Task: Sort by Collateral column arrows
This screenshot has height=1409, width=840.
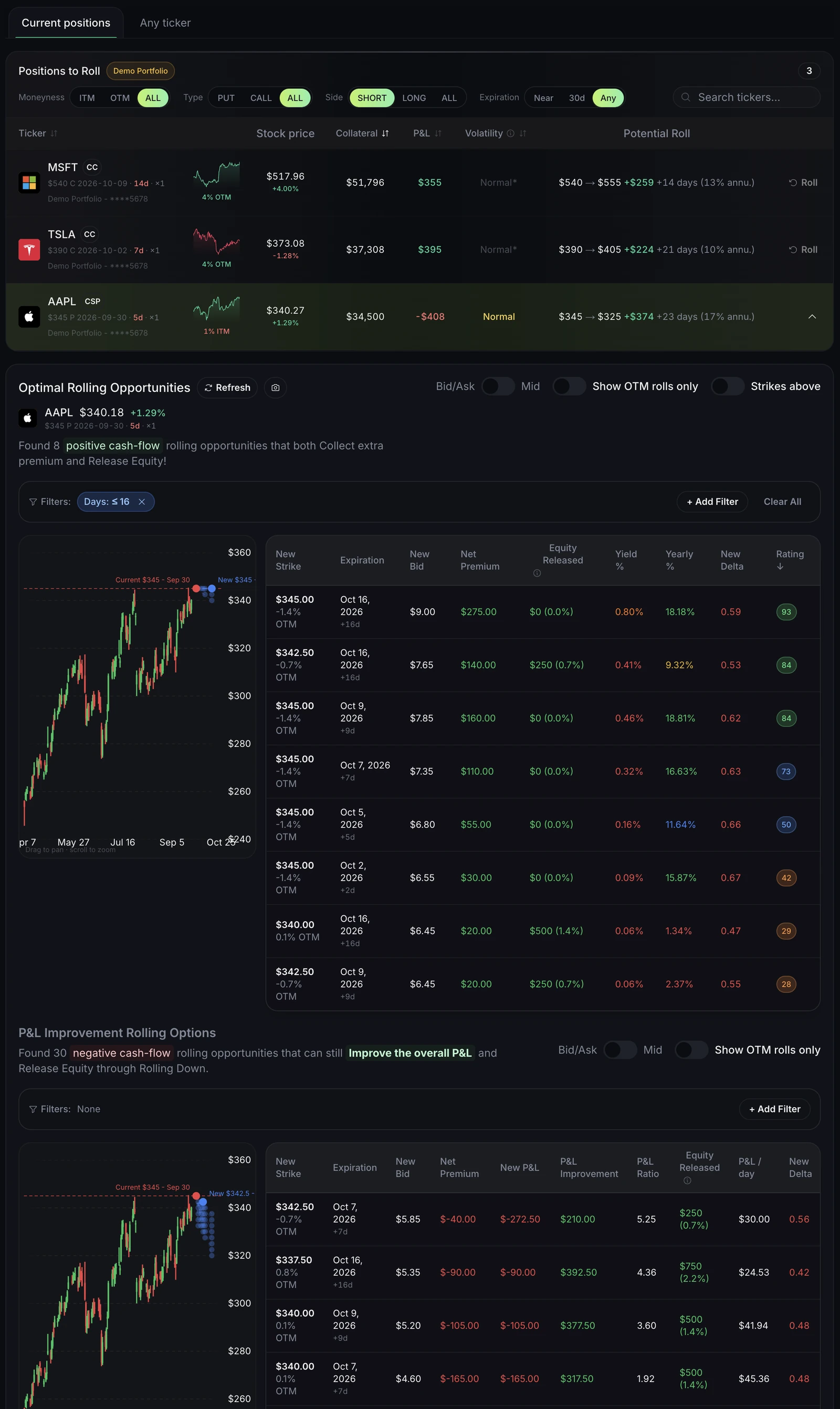Action: click(385, 133)
